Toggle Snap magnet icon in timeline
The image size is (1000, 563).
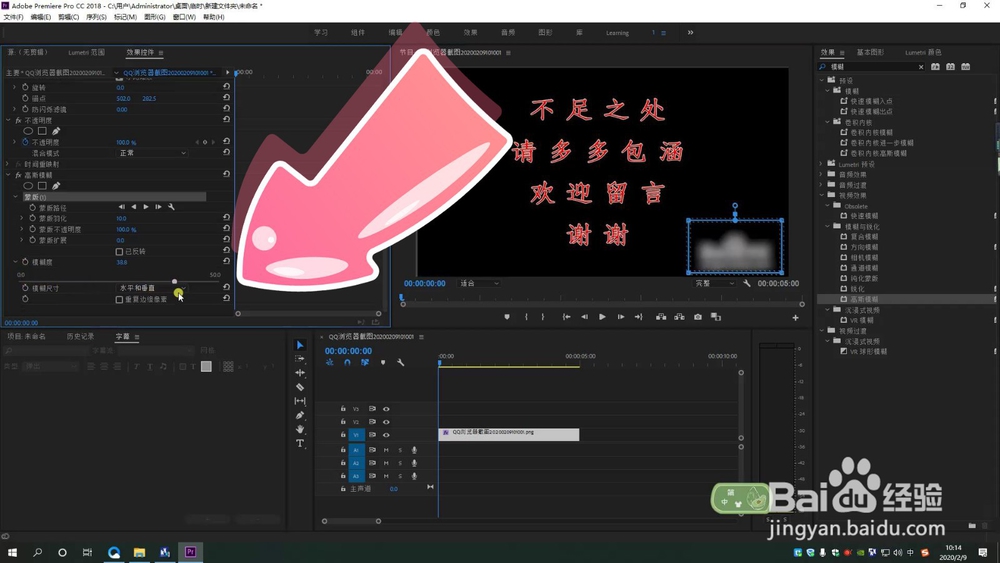click(x=347, y=362)
